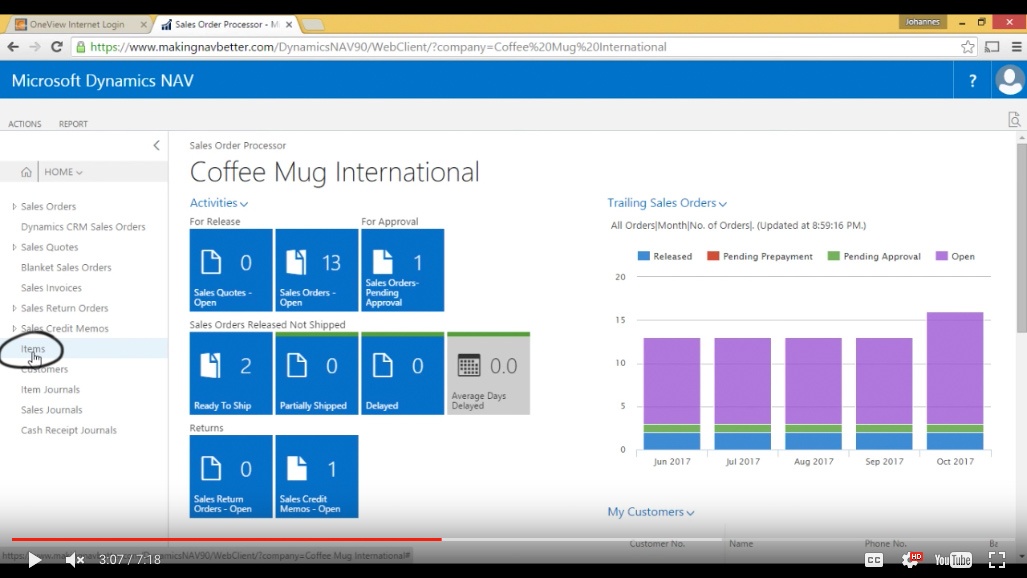This screenshot has width=1027, height=578.
Task: Open the Sales Orders - Open tile
Action: 316,270
